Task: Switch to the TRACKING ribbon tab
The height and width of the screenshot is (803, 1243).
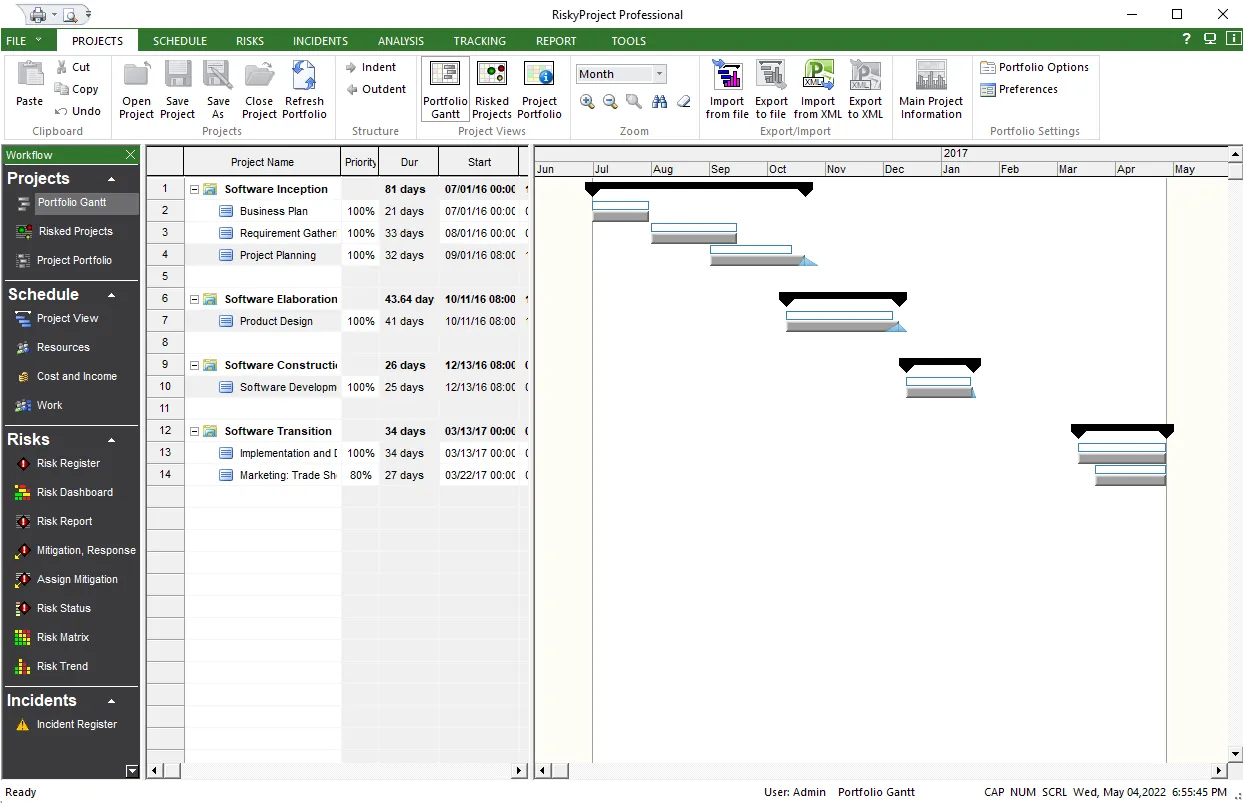Action: pos(479,41)
